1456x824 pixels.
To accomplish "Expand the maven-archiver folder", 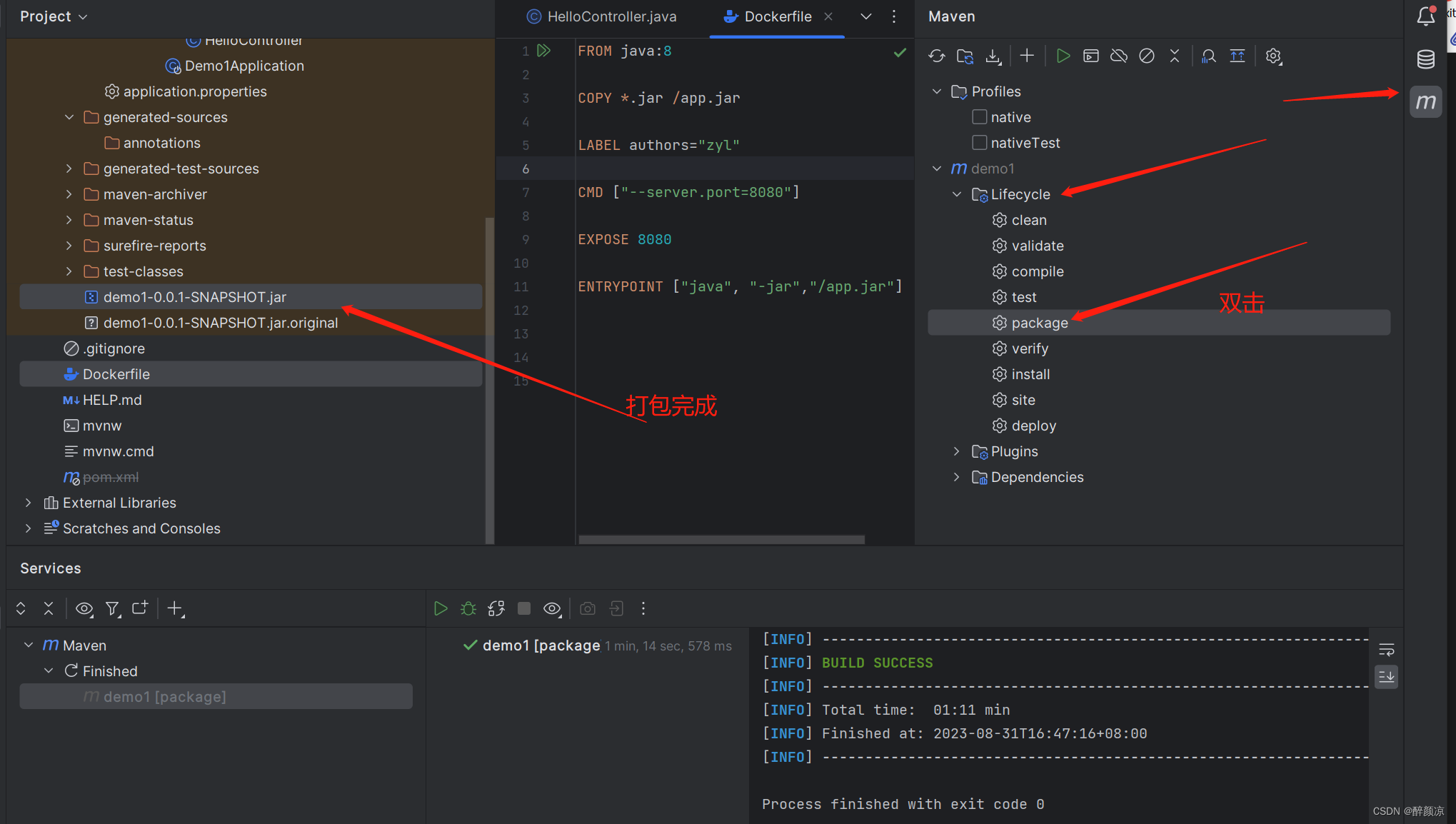I will (x=69, y=194).
